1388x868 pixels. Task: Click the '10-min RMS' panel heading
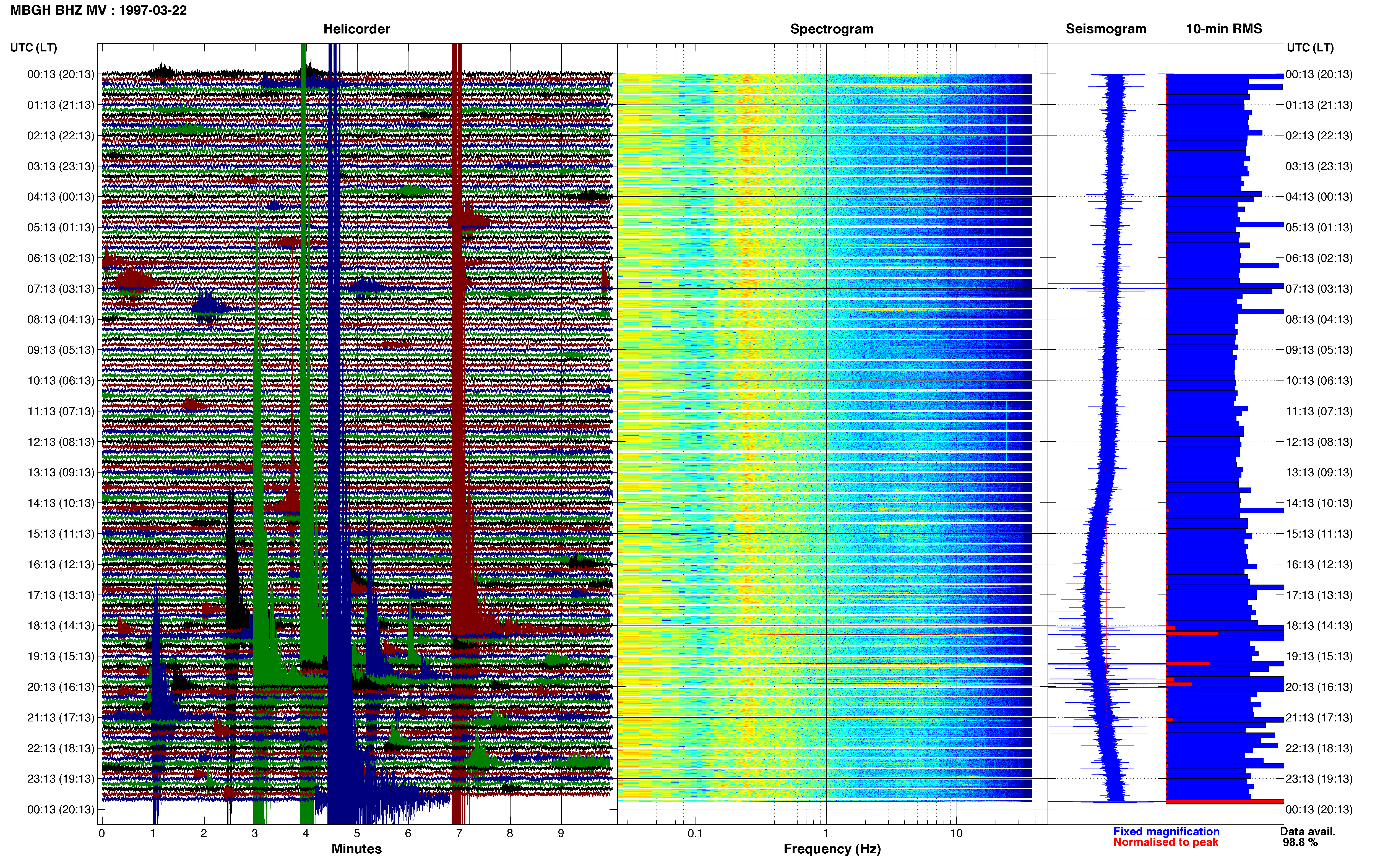(x=1224, y=29)
